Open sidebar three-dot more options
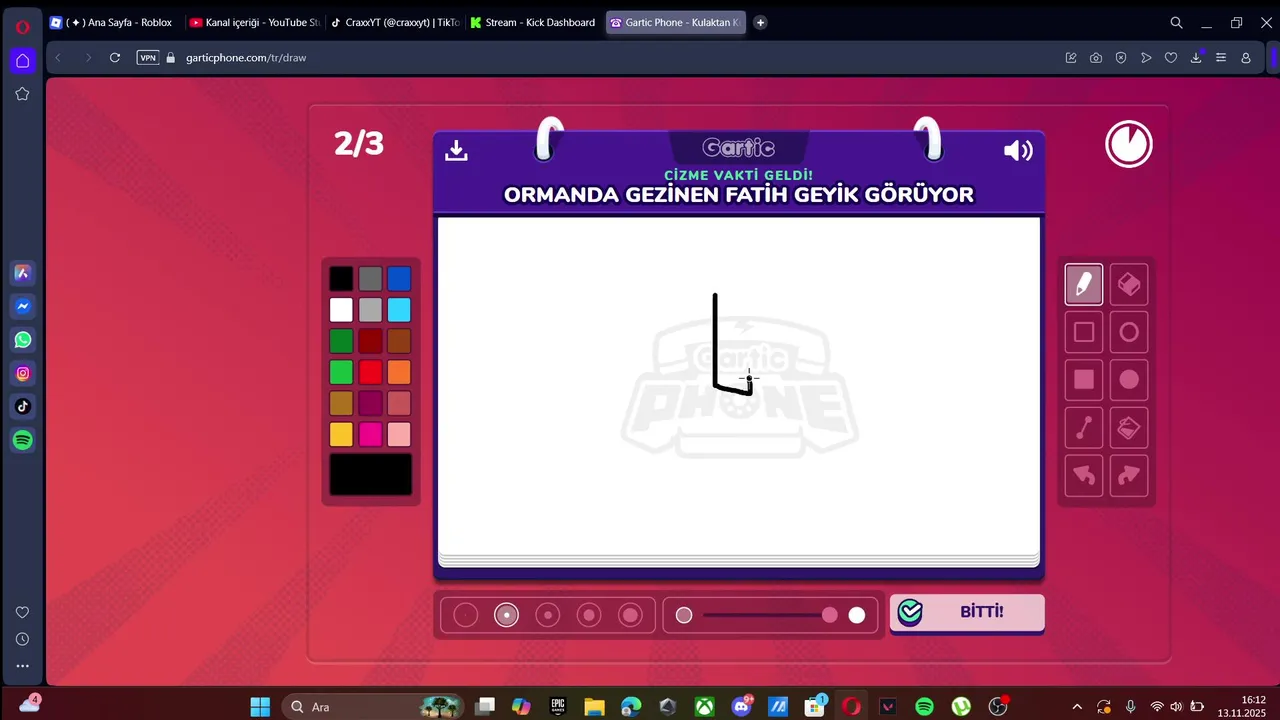This screenshot has width=1280, height=720. click(22, 666)
